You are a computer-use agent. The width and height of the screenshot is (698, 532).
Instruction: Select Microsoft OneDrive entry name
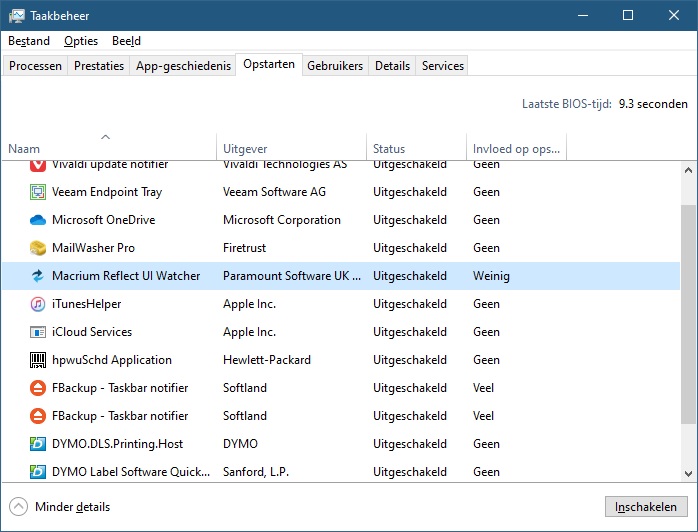(104, 220)
